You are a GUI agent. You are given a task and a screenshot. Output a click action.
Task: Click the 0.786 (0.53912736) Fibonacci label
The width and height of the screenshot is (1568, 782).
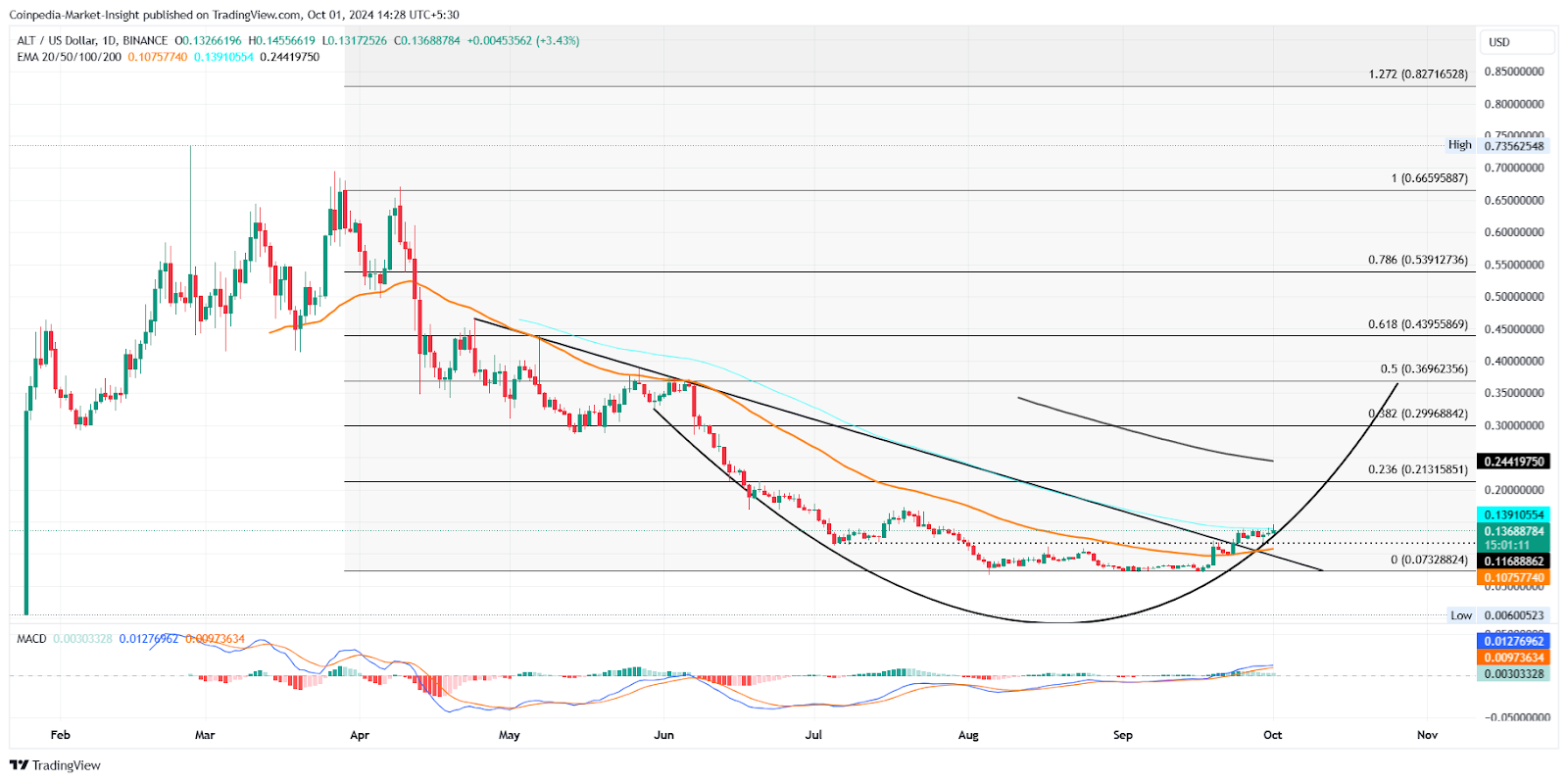pos(1418,261)
